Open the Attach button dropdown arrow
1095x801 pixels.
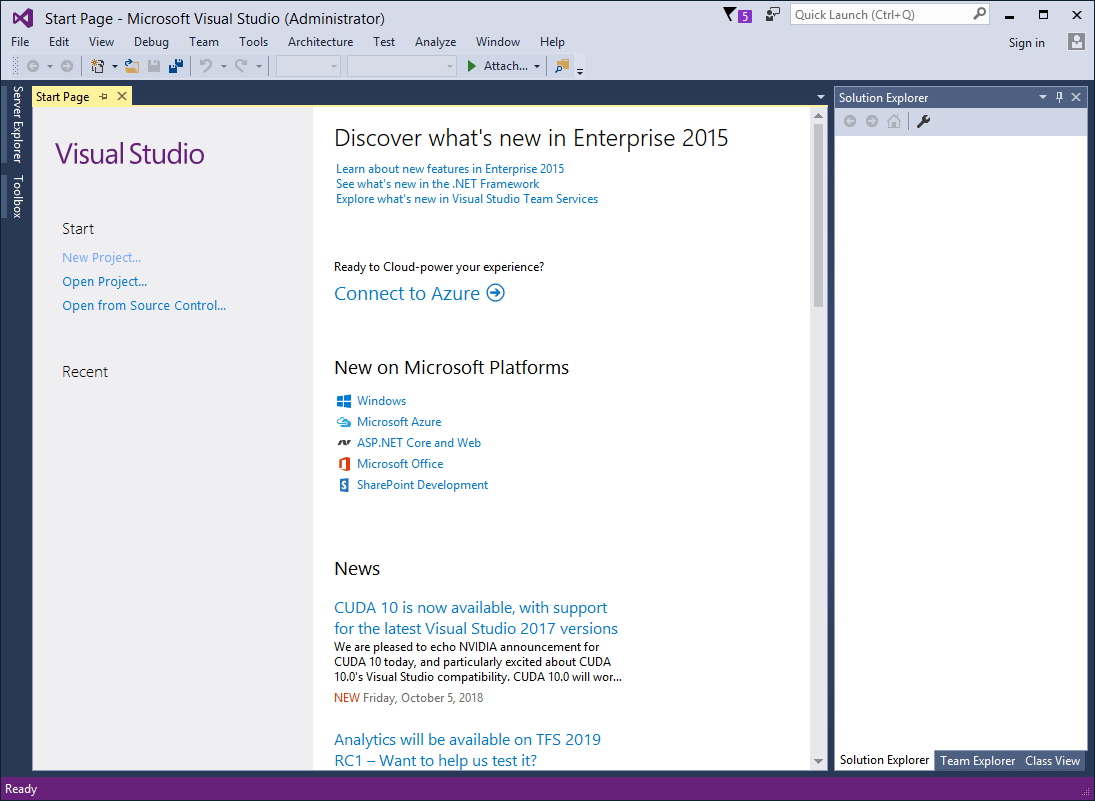(536, 66)
